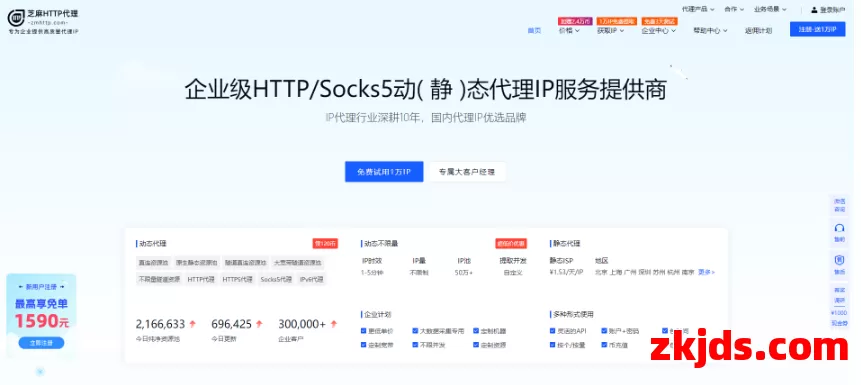Viewport: 861px width, 385px height.
Task: Click the orange badge above 企业中心
Action: pos(659,21)
